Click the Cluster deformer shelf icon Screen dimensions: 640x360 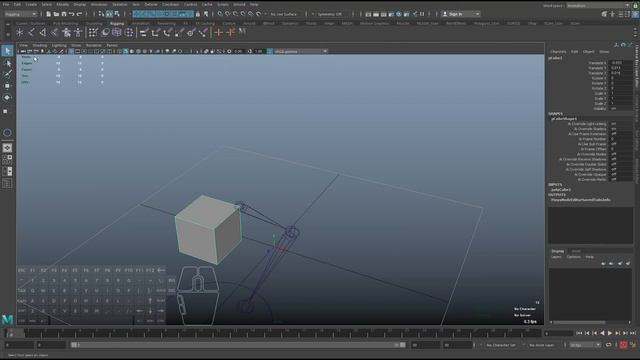(129, 32)
